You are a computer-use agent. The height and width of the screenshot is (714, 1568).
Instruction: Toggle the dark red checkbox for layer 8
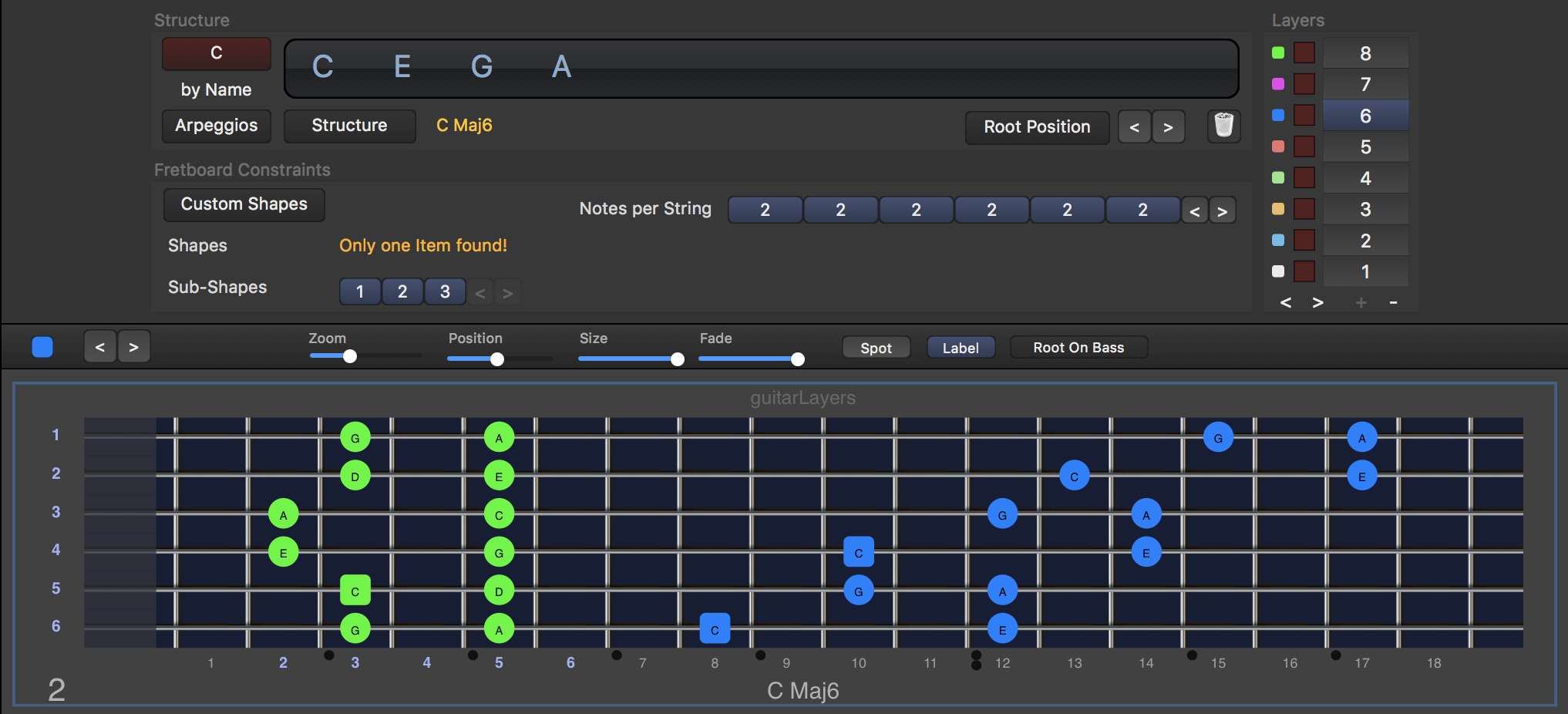(x=1304, y=53)
